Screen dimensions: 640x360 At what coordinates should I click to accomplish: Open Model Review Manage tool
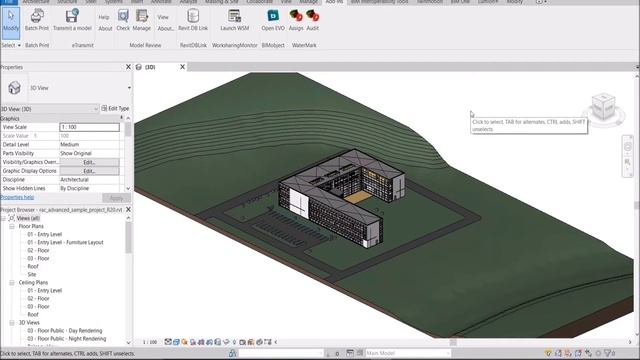[142, 20]
